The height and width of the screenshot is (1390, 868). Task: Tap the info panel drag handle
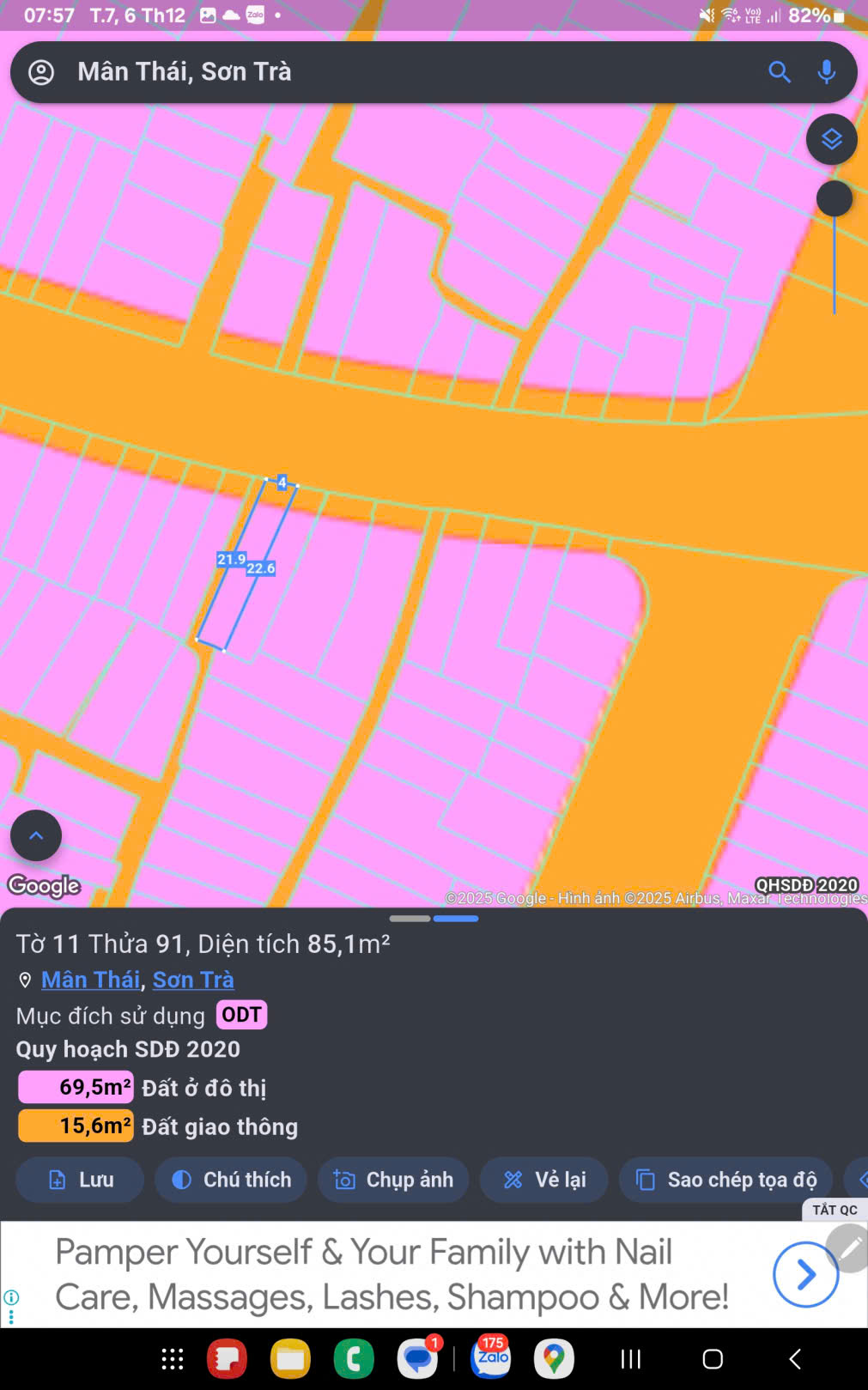point(434,919)
